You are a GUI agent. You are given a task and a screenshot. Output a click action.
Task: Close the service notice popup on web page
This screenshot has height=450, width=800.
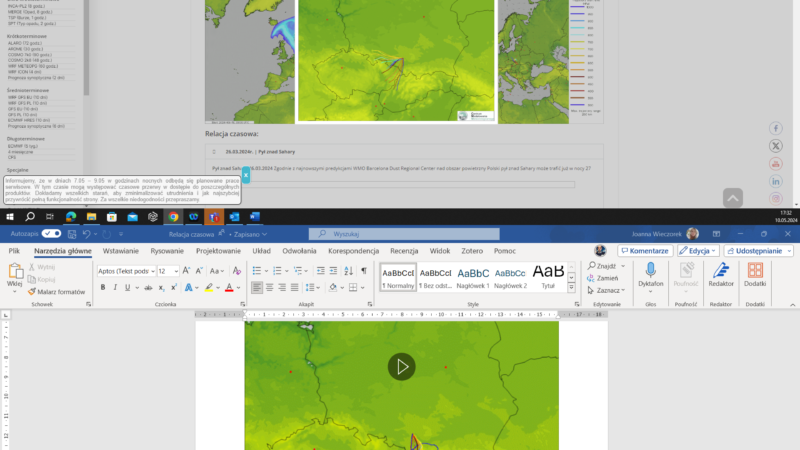[x=246, y=175]
